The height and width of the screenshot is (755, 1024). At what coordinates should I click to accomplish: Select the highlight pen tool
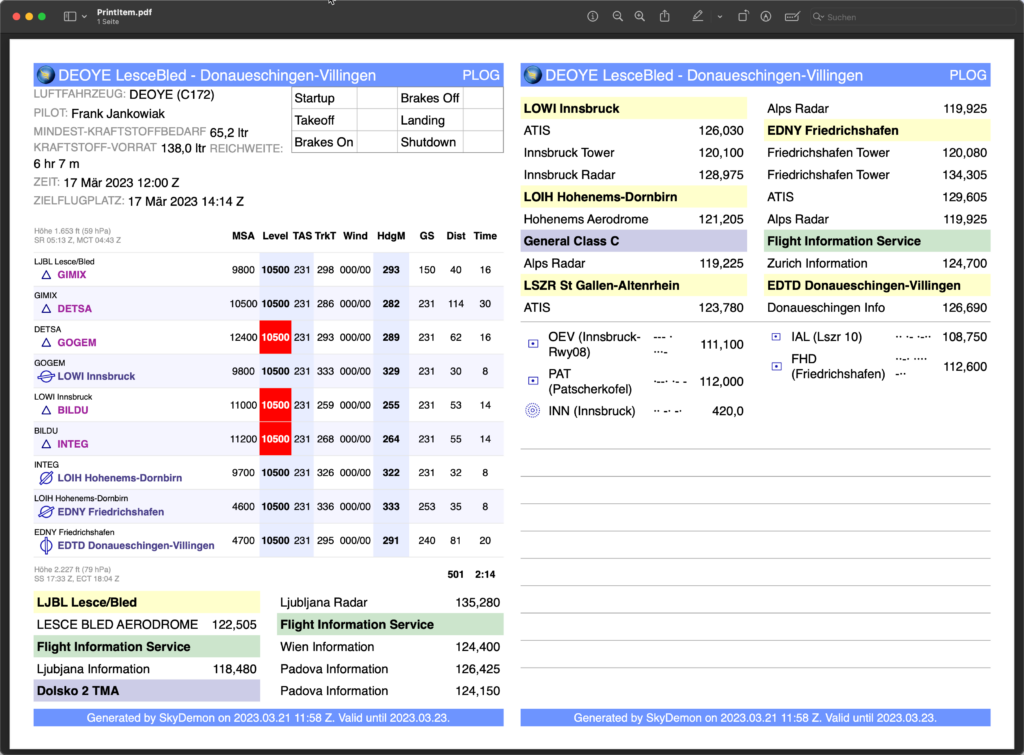(697, 16)
